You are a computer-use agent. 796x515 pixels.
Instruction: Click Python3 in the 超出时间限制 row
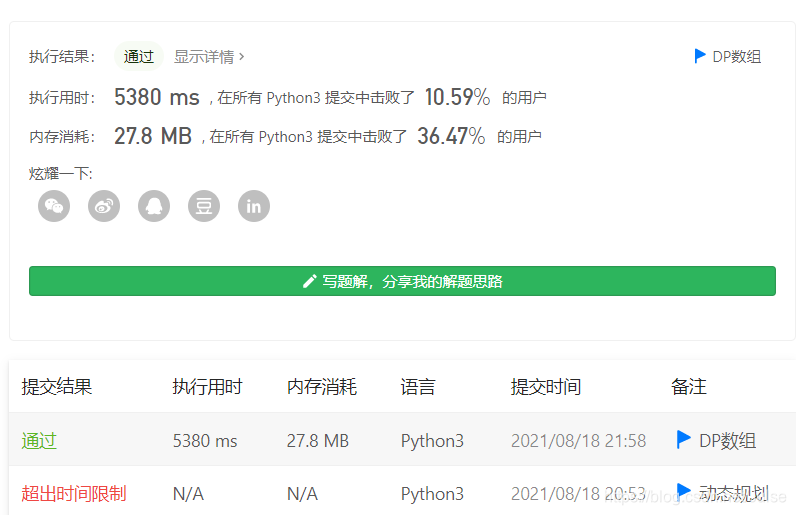(433, 494)
